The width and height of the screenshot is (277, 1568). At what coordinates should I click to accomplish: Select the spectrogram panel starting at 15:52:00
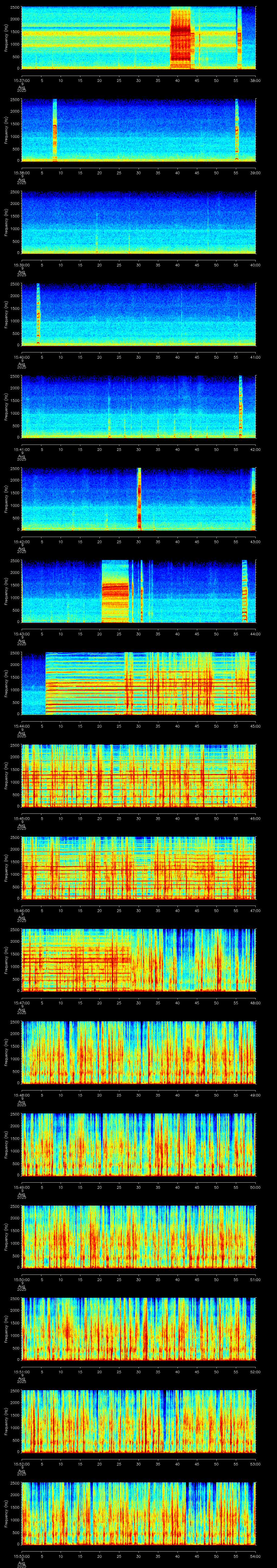(139, 1421)
